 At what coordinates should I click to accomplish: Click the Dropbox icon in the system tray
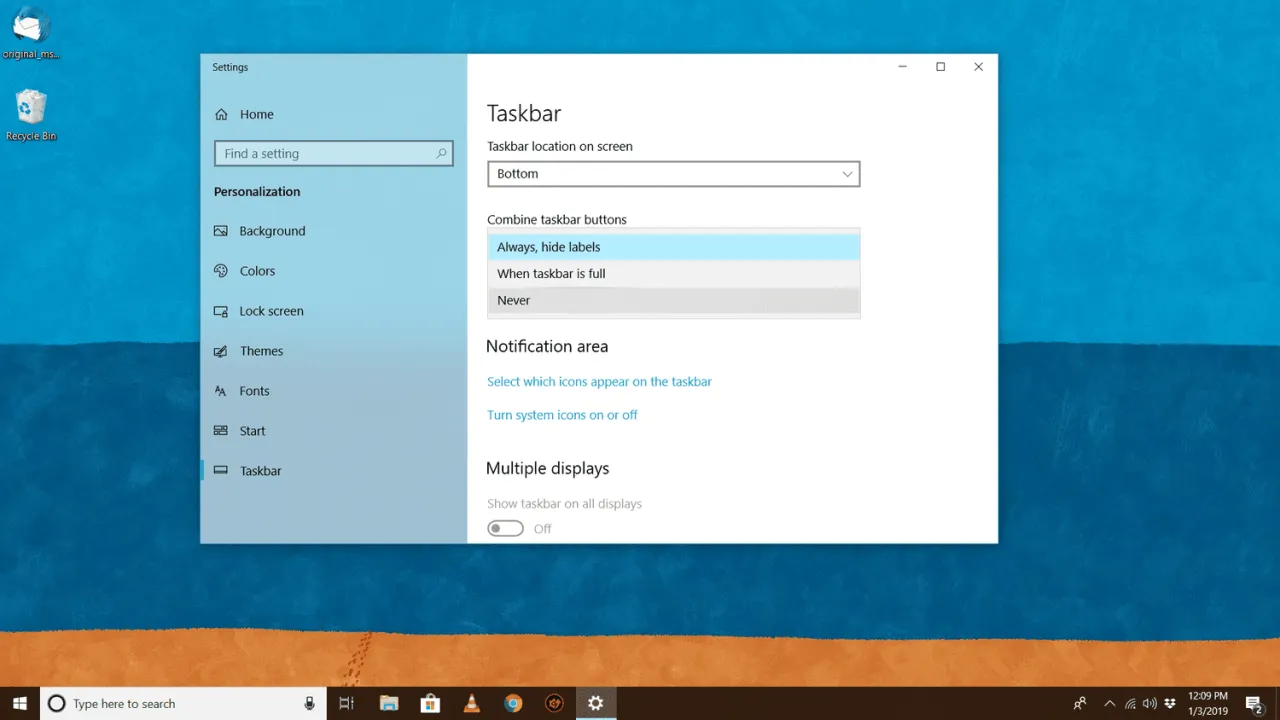point(1170,703)
